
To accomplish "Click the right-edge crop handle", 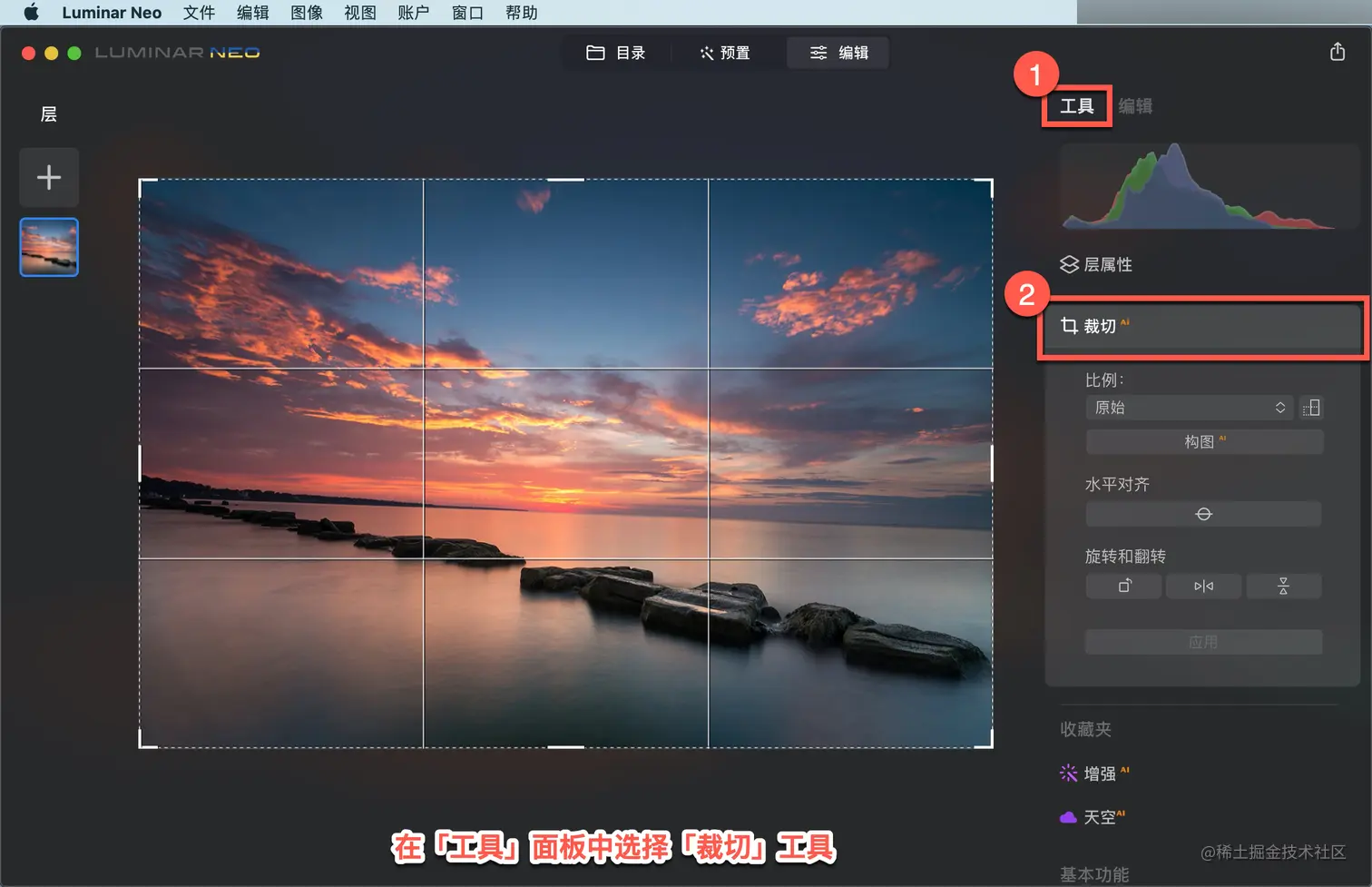I will click(x=992, y=463).
